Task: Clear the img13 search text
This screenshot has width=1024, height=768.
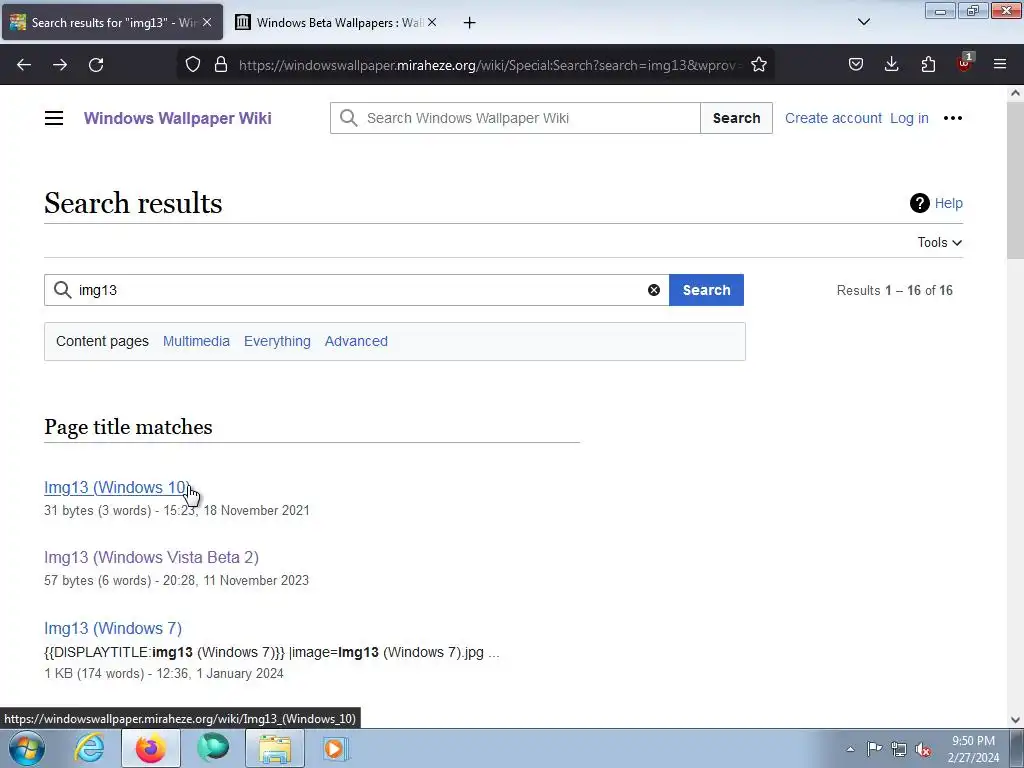Action: pos(654,290)
